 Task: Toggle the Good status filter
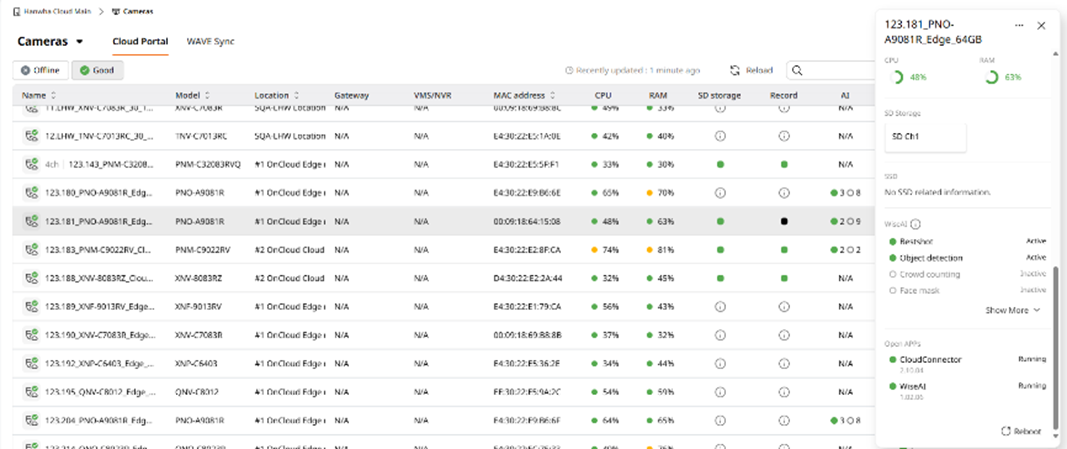[x=97, y=70]
